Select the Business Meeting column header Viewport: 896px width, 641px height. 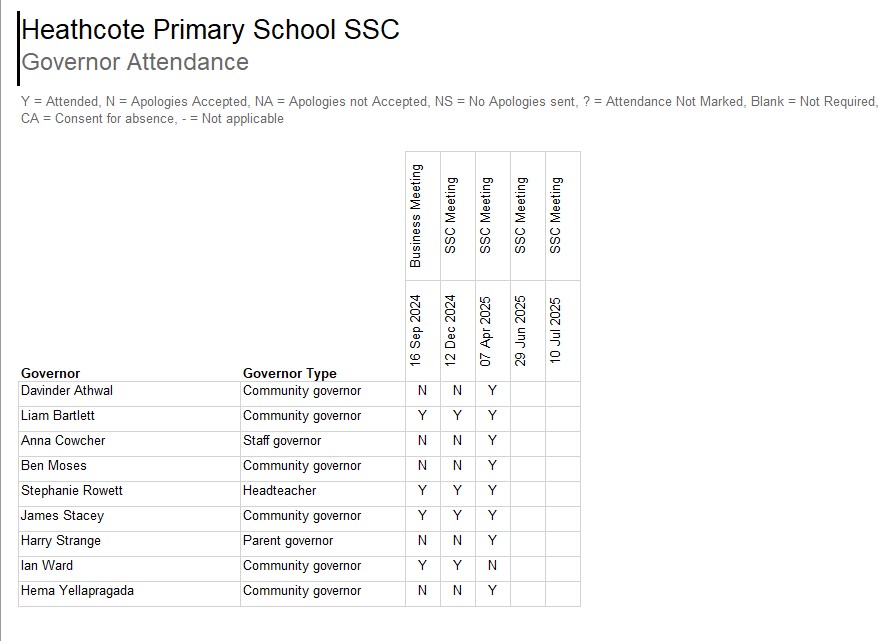417,216
